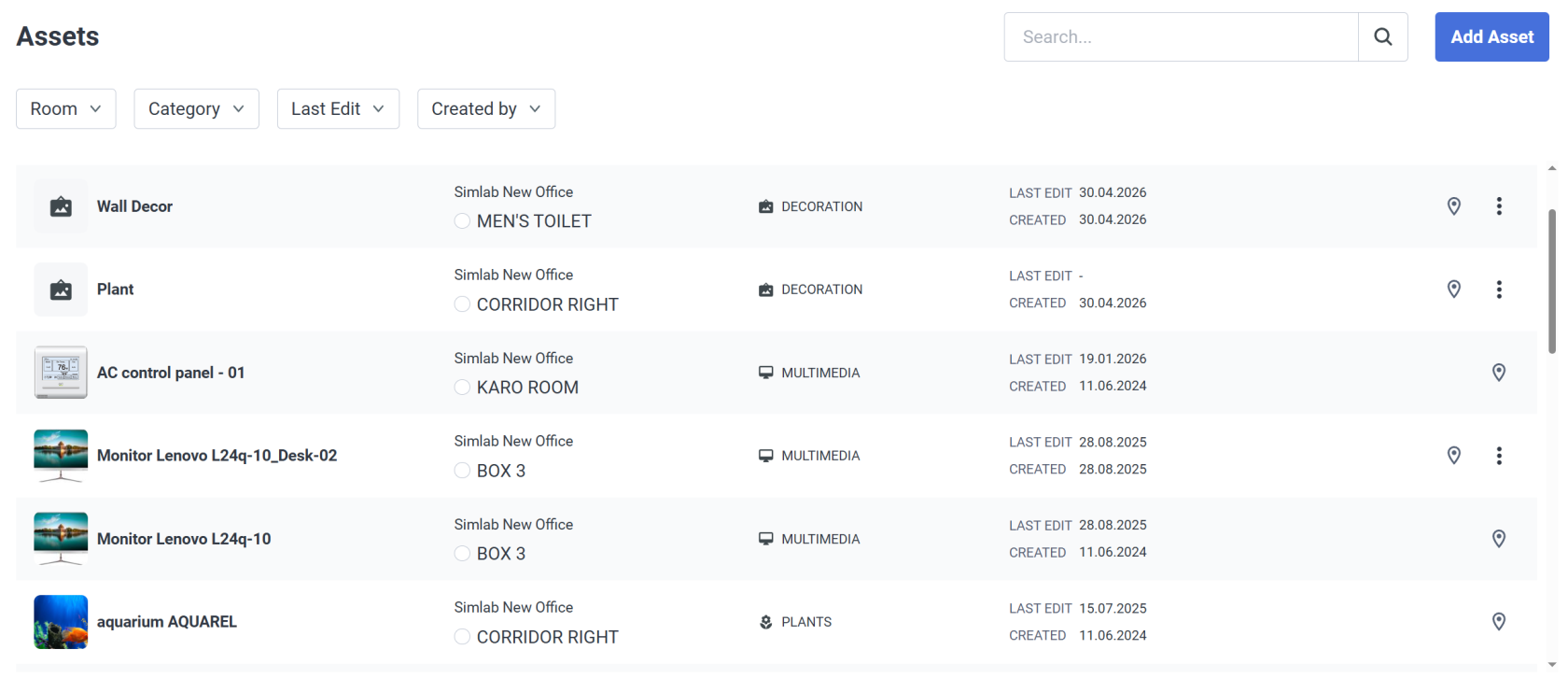Open the Monitor Lenovo L24q-10_Desk-02 thumbnail

61,456
